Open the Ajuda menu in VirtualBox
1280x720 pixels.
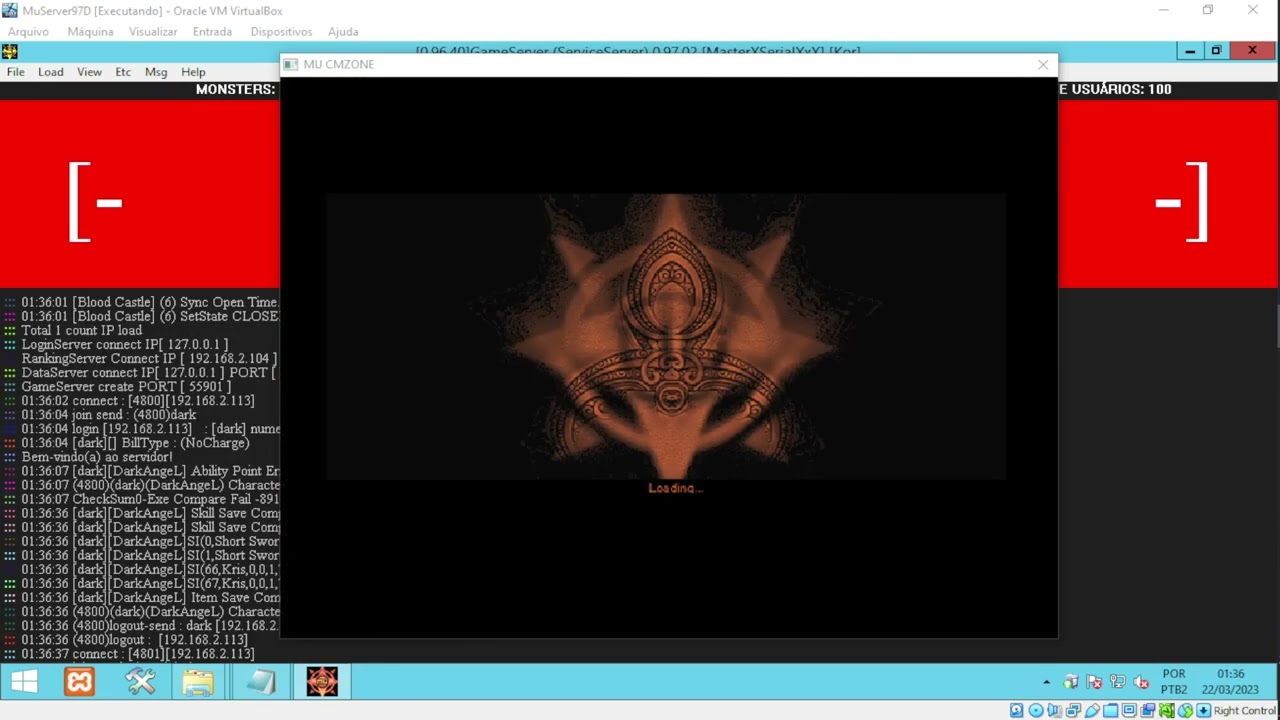[343, 32]
